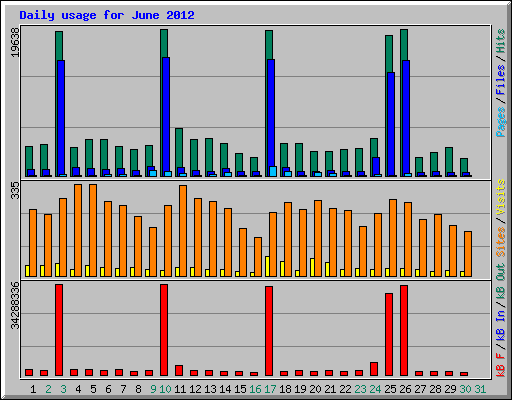Click the top axis value 19638

tap(15, 42)
